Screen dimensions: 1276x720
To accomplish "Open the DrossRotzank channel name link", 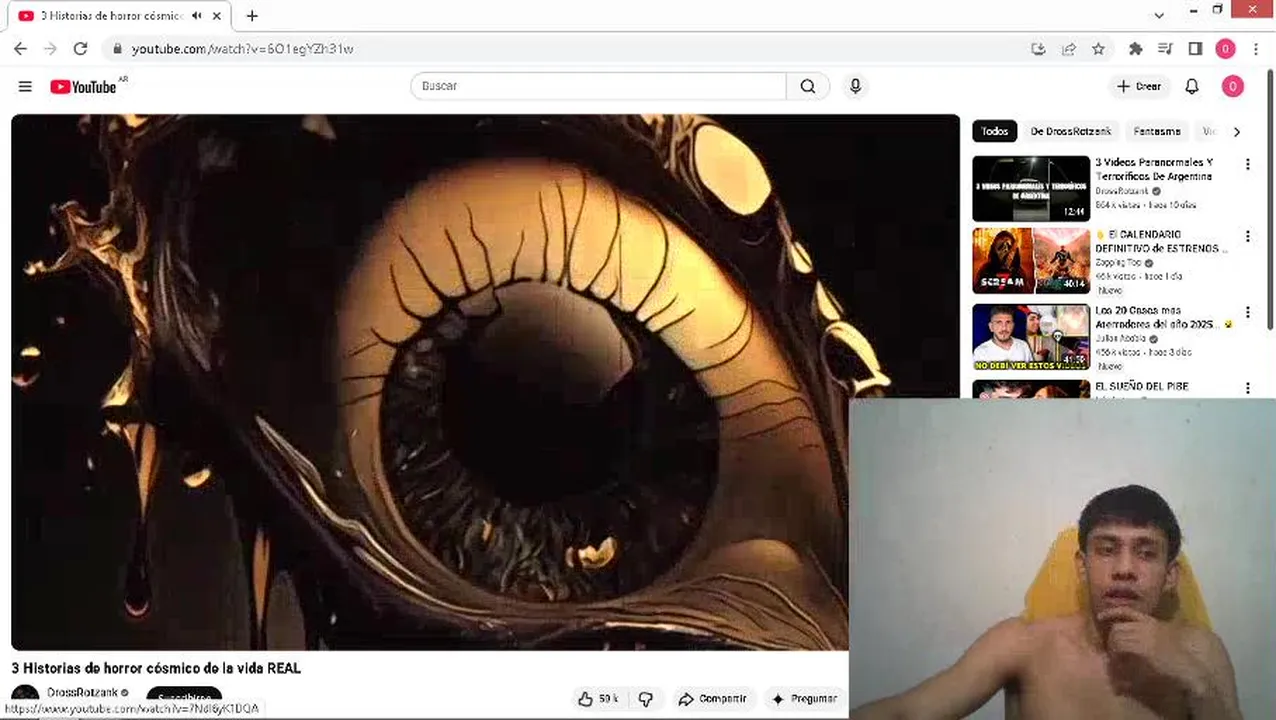I will click(x=82, y=692).
